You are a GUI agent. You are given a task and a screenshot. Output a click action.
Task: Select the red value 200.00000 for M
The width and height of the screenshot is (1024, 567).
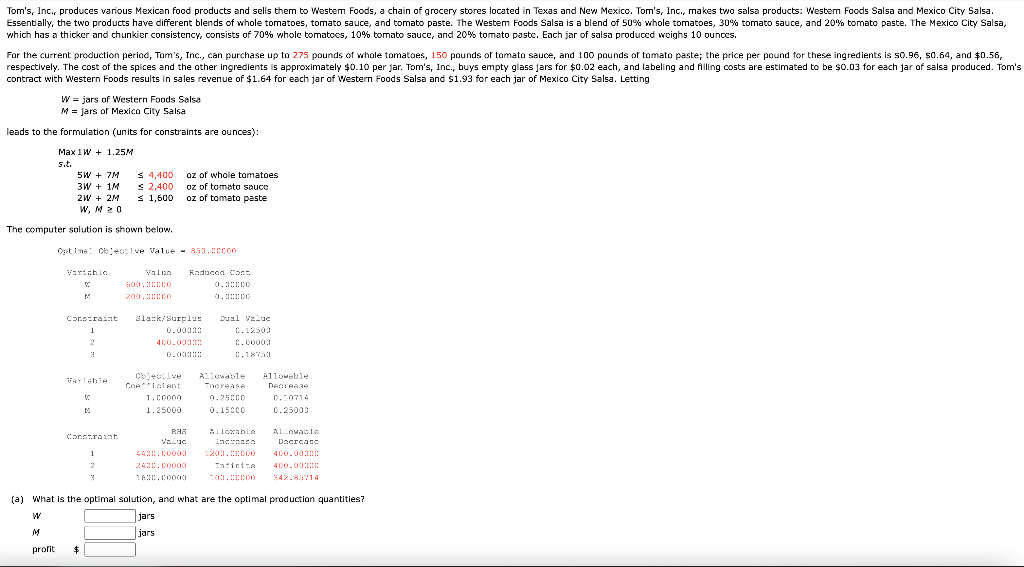click(148, 297)
